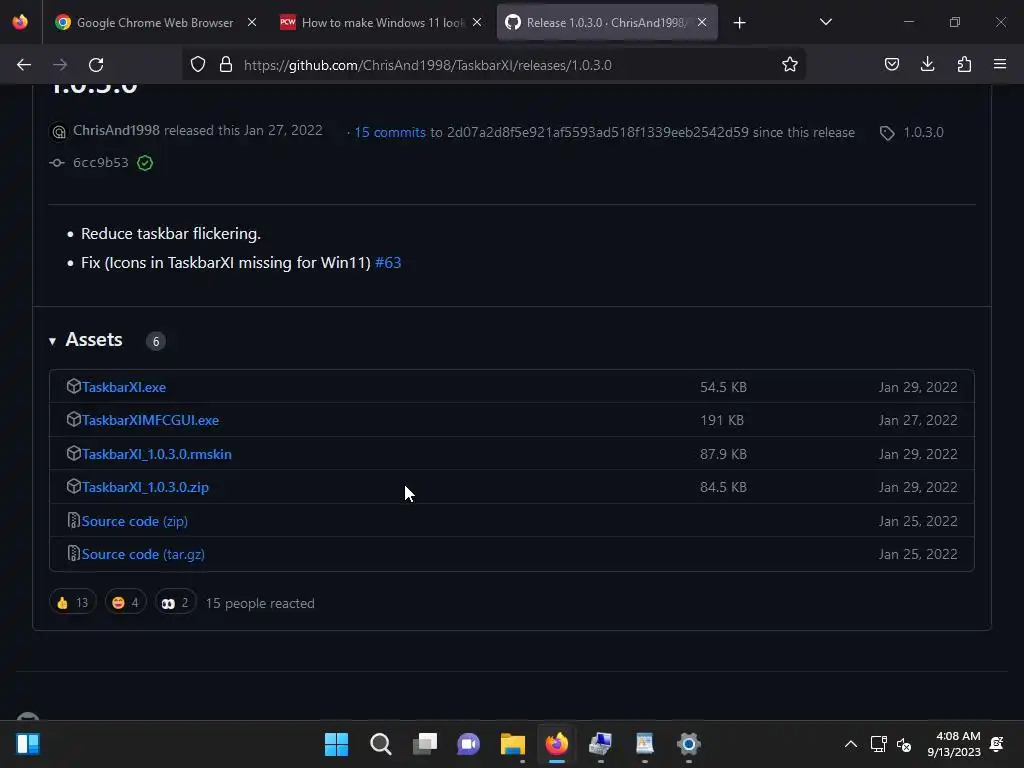Viewport: 1024px width, 768px height.
Task: Open the Settings gear on taskbar
Action: pyautogui.click(x=688, y=744)
